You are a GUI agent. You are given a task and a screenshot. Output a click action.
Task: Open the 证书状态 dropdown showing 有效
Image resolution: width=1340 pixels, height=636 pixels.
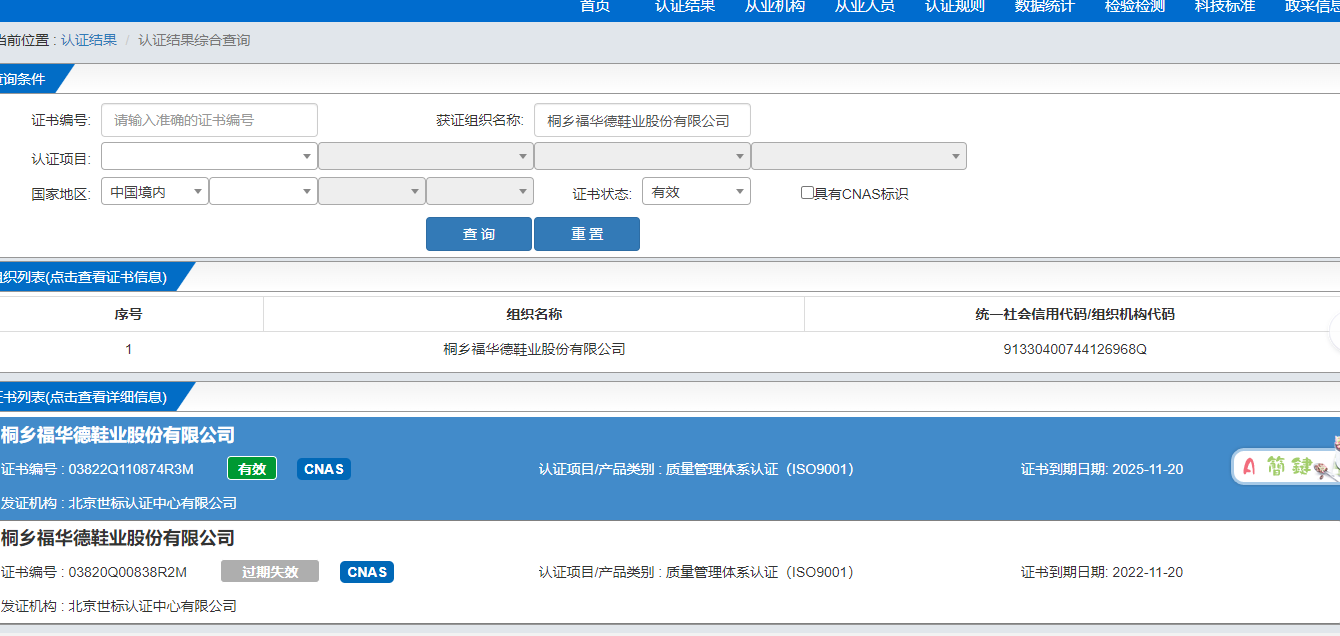(696, 191)
